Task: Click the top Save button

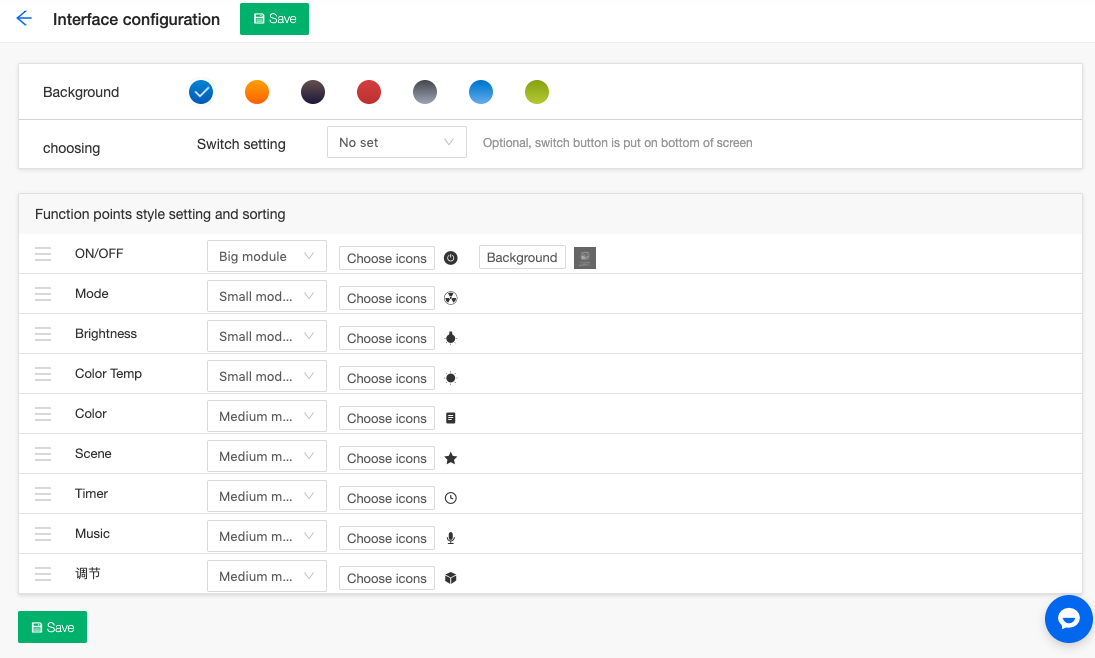Action: click(274, 19)
